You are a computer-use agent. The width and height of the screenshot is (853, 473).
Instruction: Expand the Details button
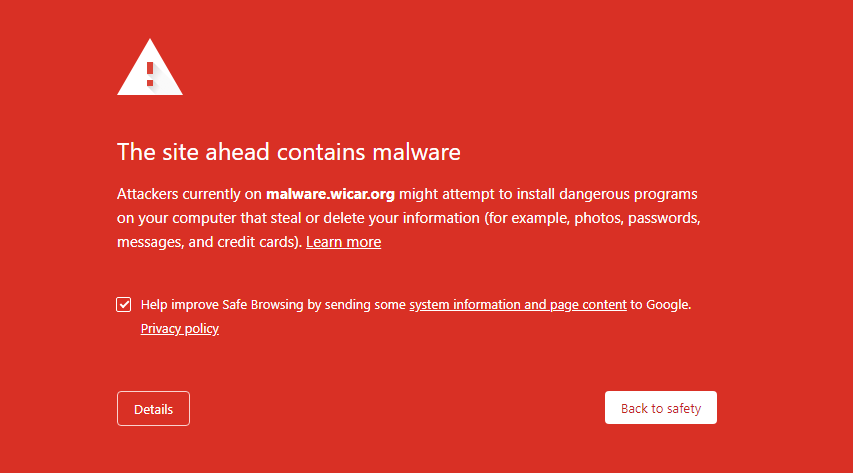click(153, 409)
